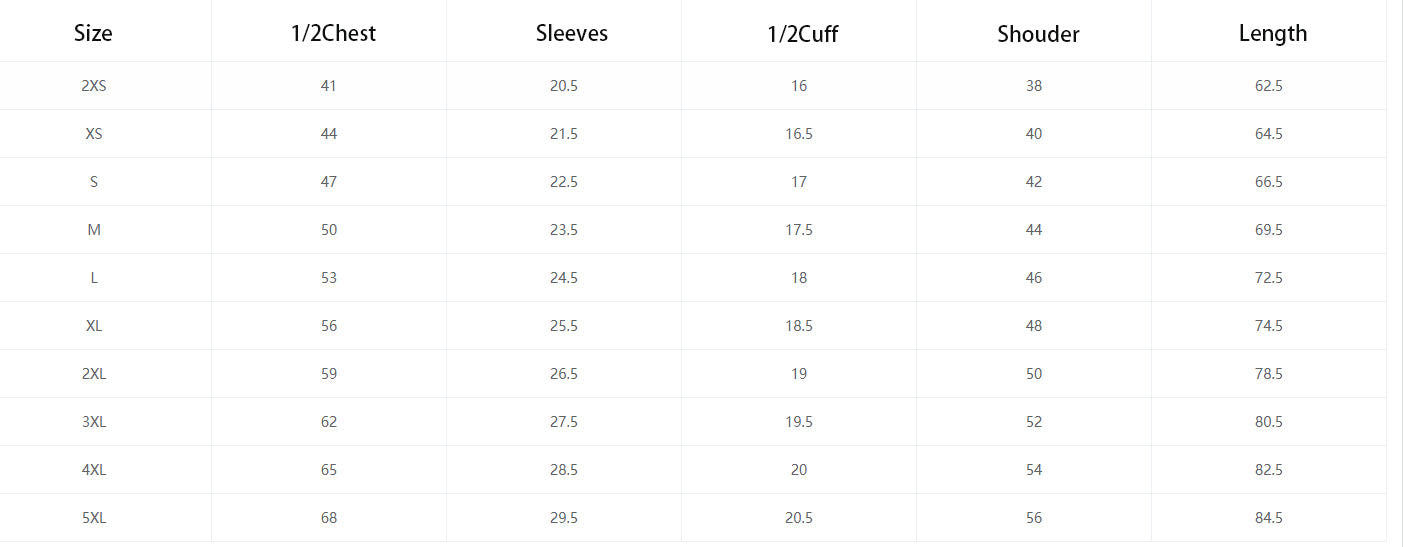The width and height of the screenshot is (1403, 547).
Task: Click 1/2Chest value 68 in 5XL row
Action: tap(329, 518)
